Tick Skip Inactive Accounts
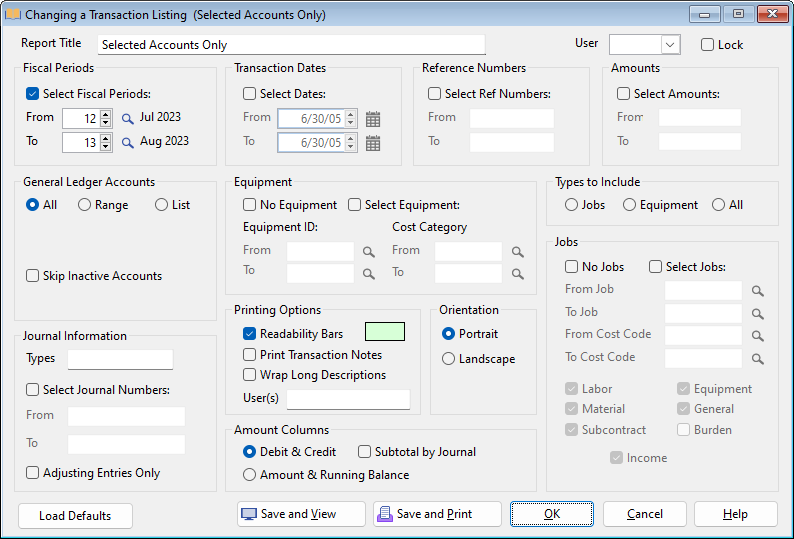 click(x=33, y=276)
